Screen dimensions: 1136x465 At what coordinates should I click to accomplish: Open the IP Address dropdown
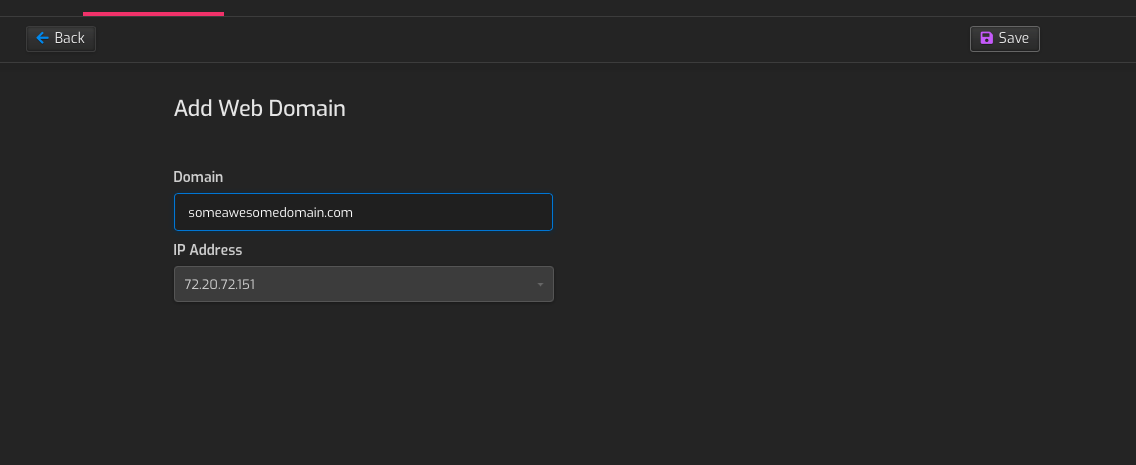click(x=364, y=284)
